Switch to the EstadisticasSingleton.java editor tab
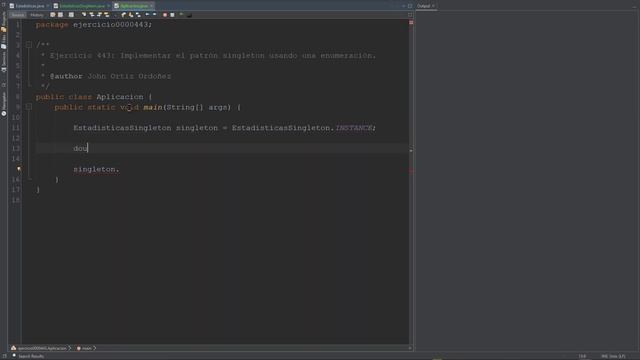640x360 pixels. point(82,6)
